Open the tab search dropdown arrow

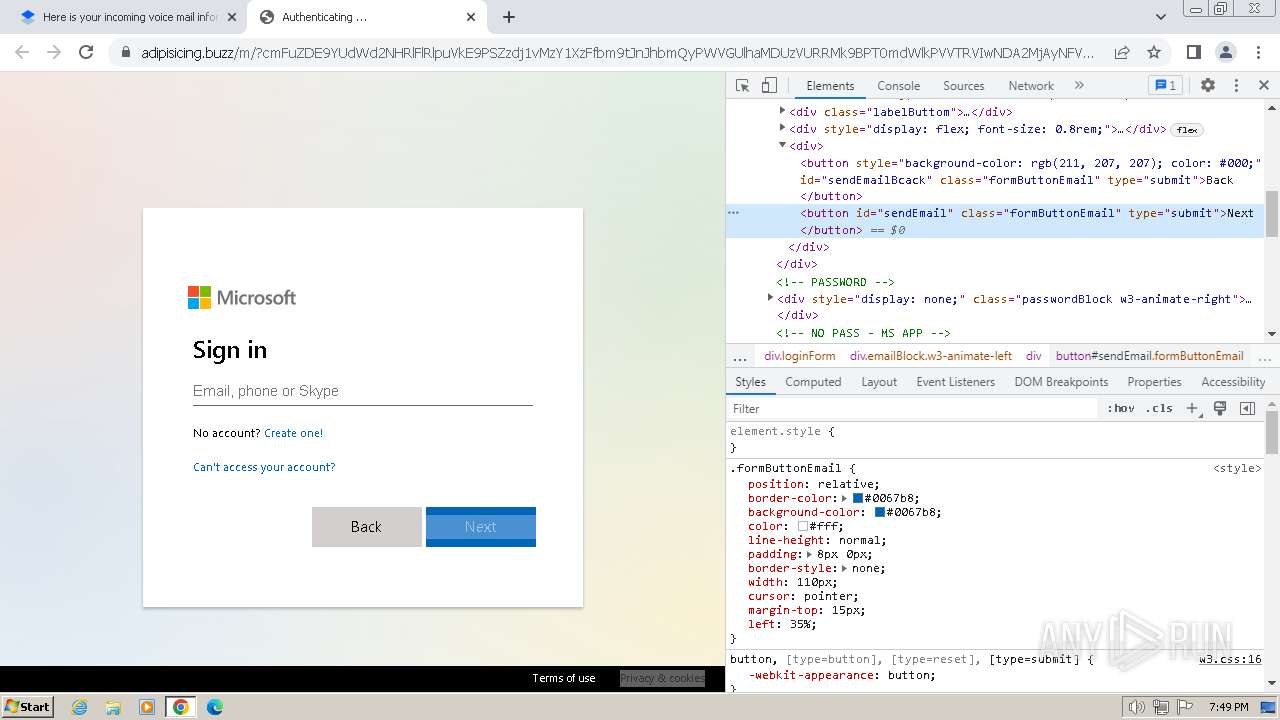[x=1160, y=17]
